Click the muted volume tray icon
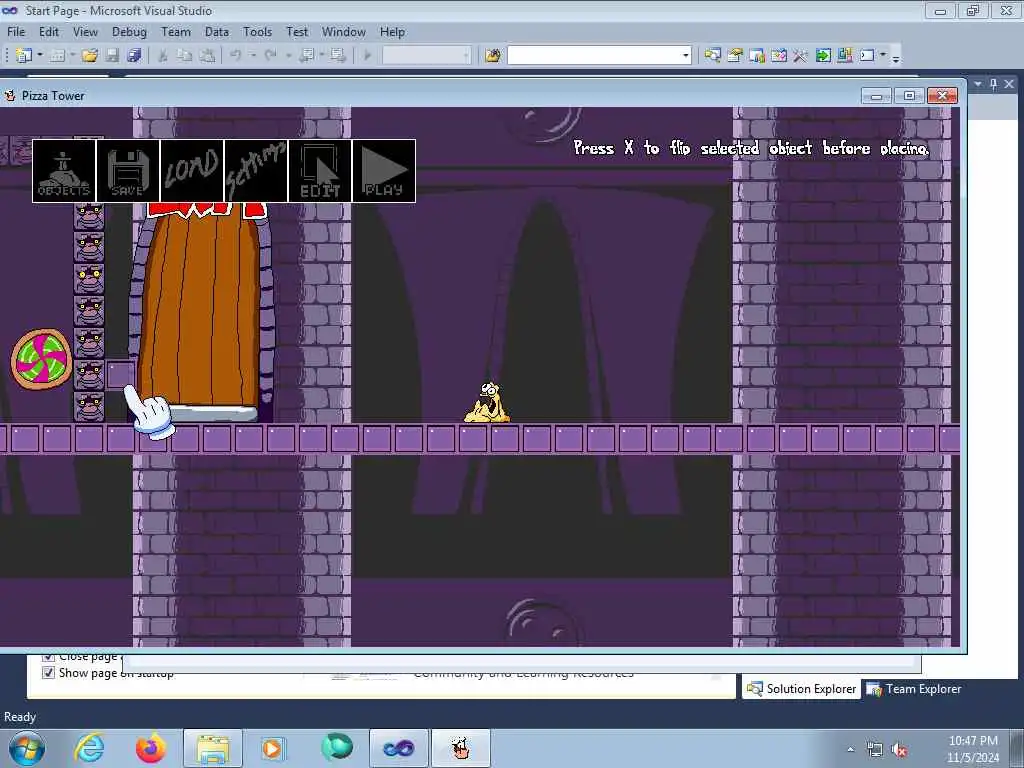The image size is (1024, 768). click(x=899, y=750)
